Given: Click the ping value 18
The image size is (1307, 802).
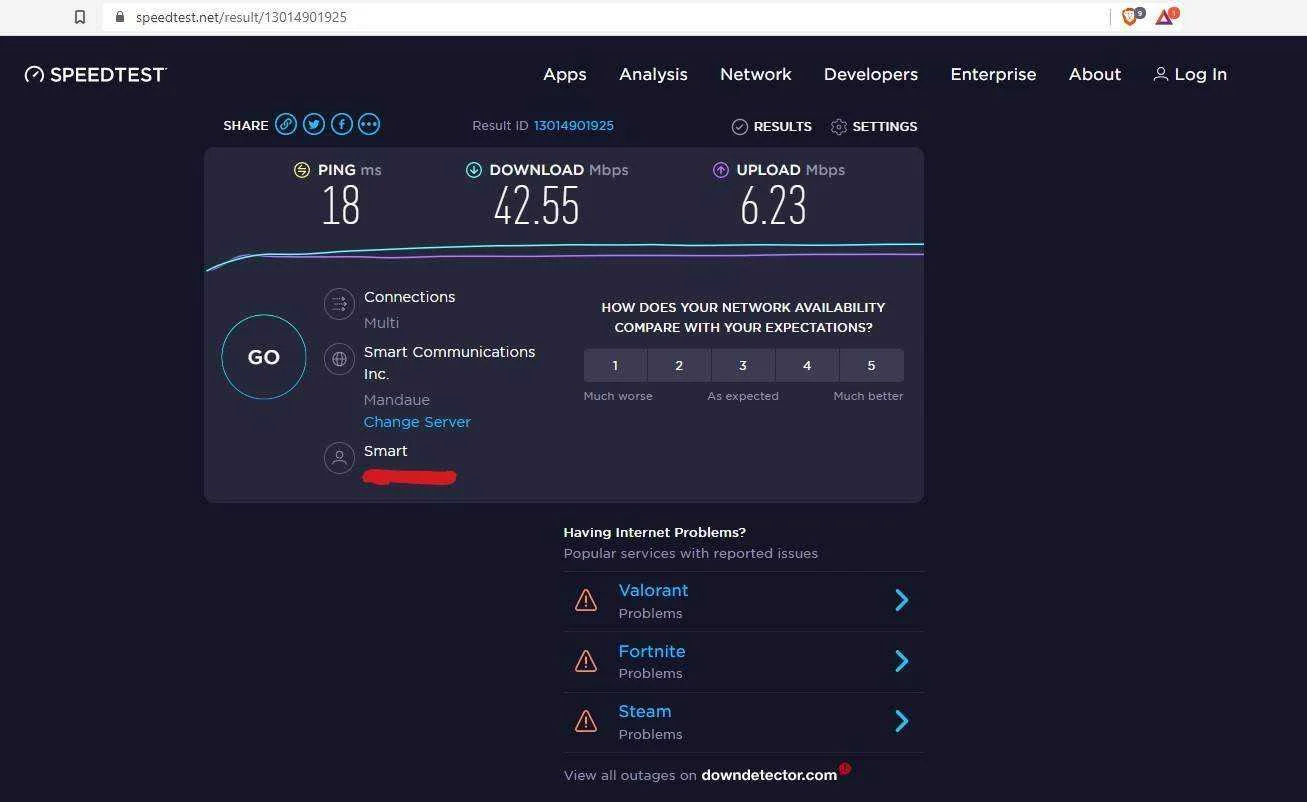Looking at the screenshot, I should [340, 206].
